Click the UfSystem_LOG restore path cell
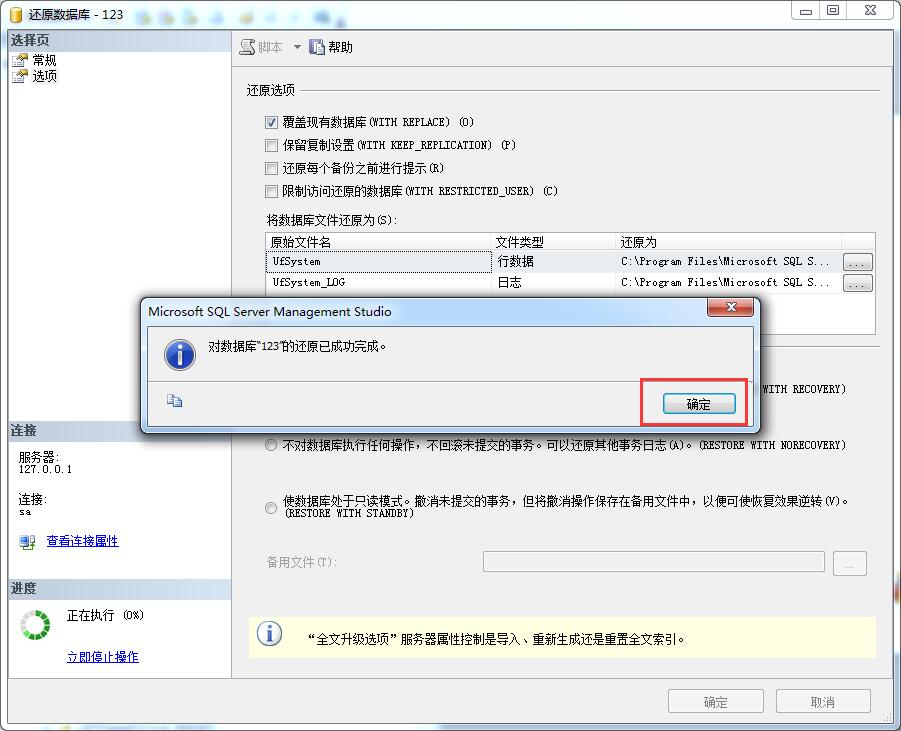Image resolution: width=901 pixels, height=731 pixels. point(728,282)
